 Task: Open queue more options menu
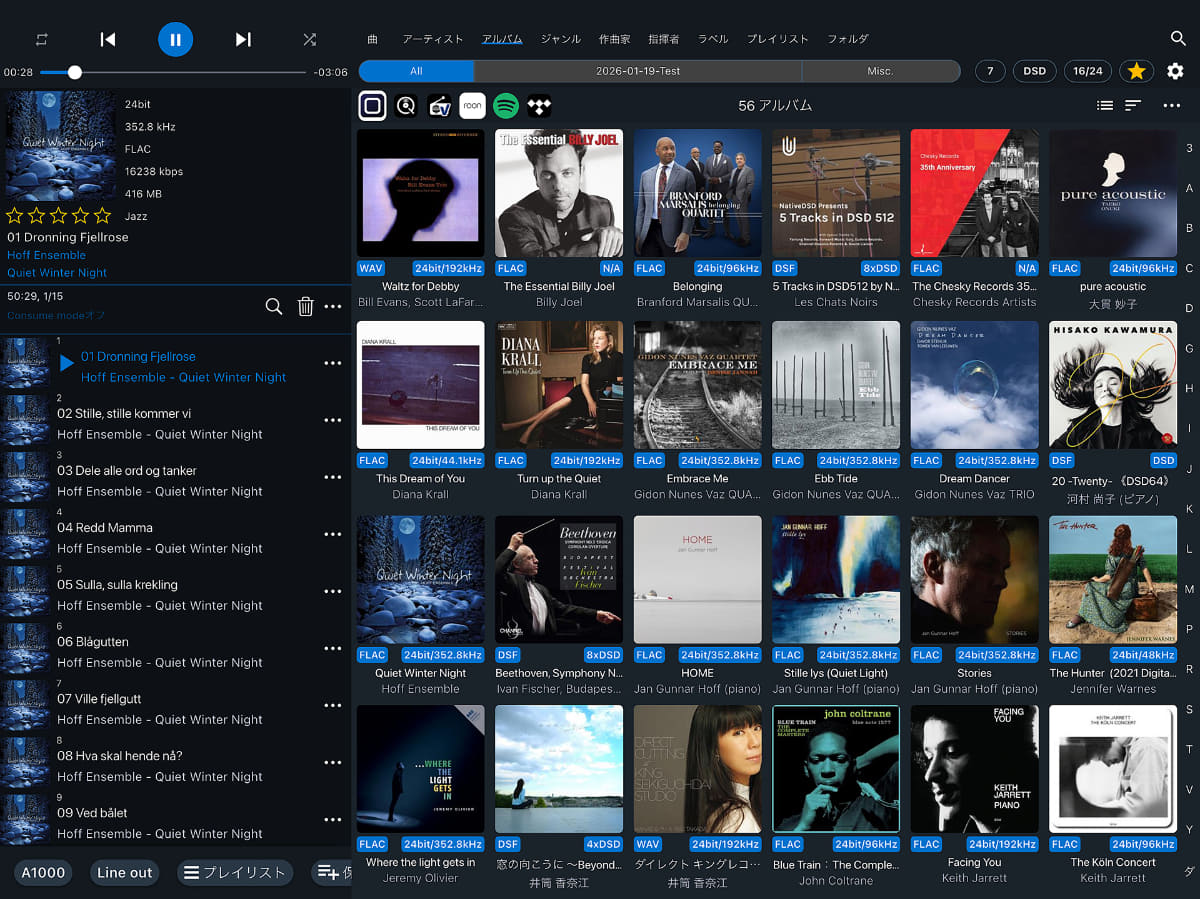[x=333, y=307]
